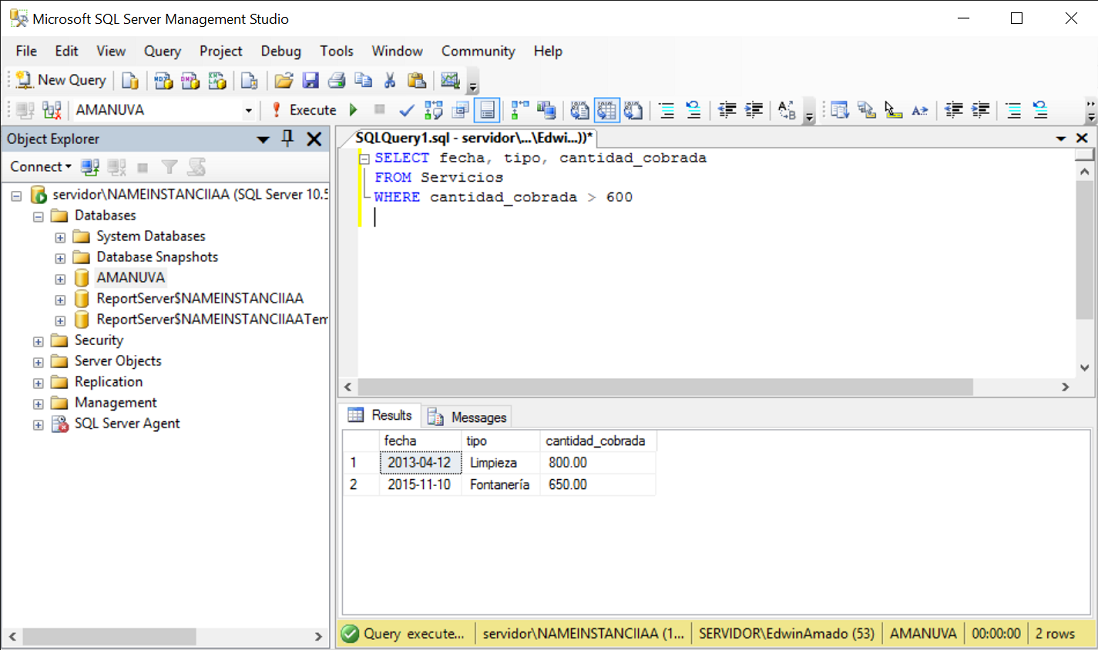Open a new query window
Viewport: 1098px width, 650px height.
60,79
